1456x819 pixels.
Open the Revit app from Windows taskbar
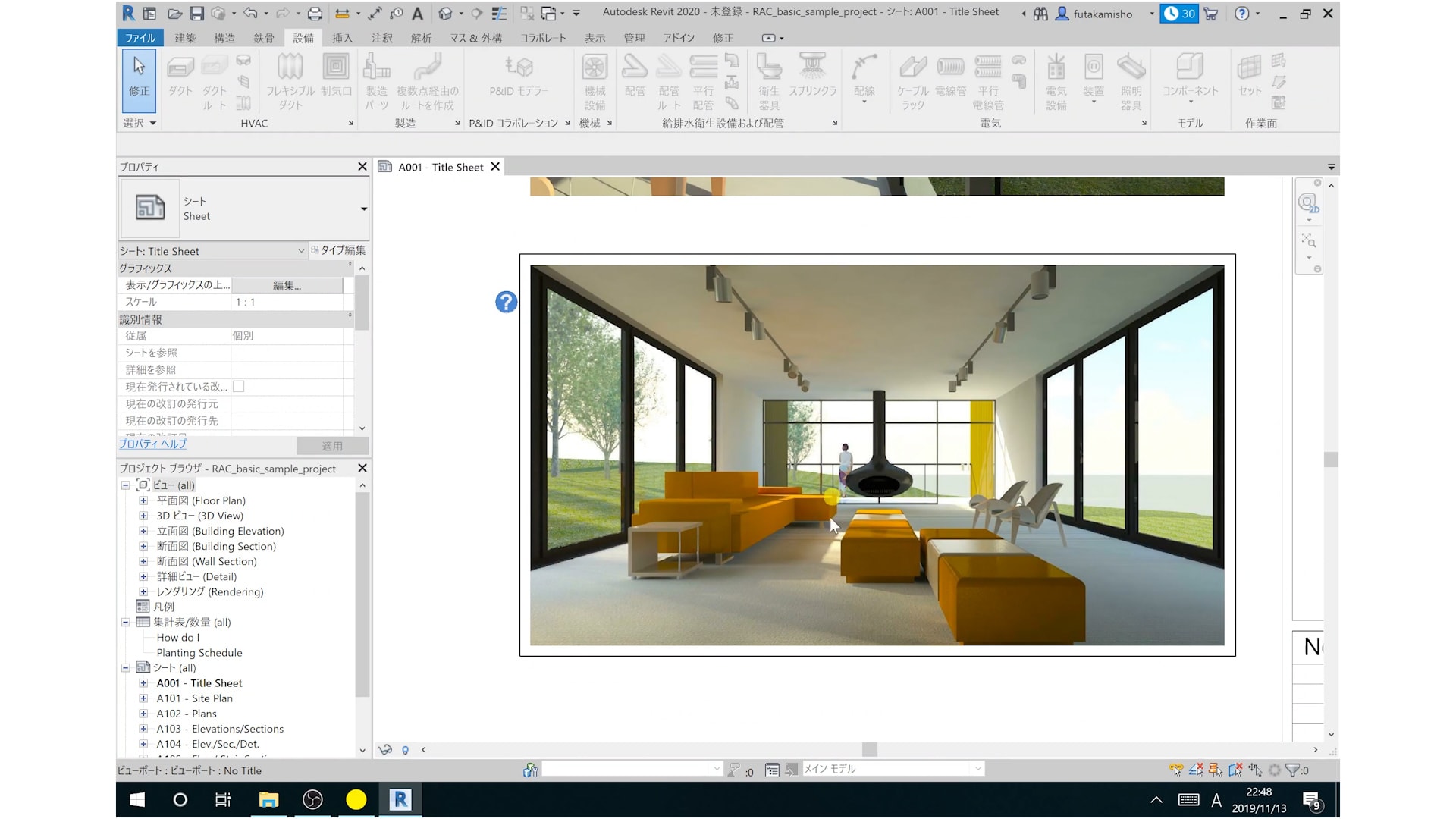coord(400,799)
